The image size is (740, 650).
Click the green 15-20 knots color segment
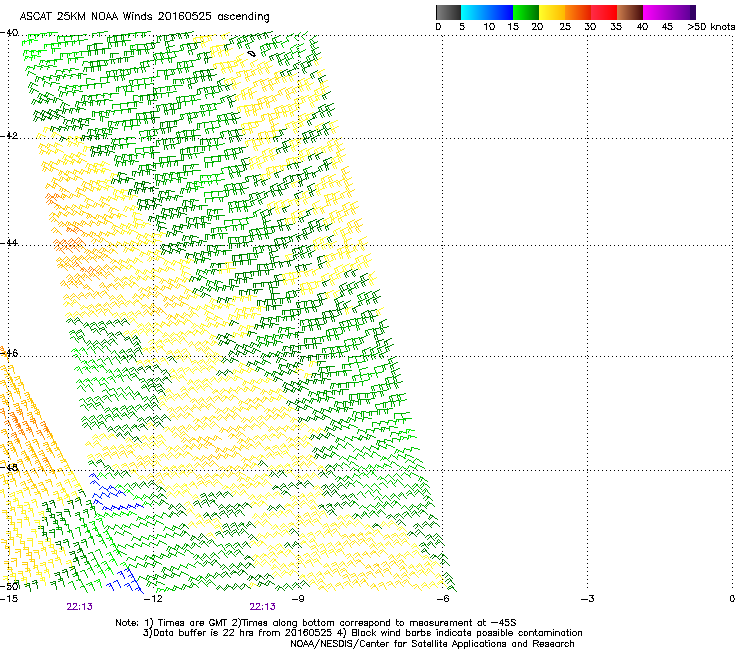(526, 12)
